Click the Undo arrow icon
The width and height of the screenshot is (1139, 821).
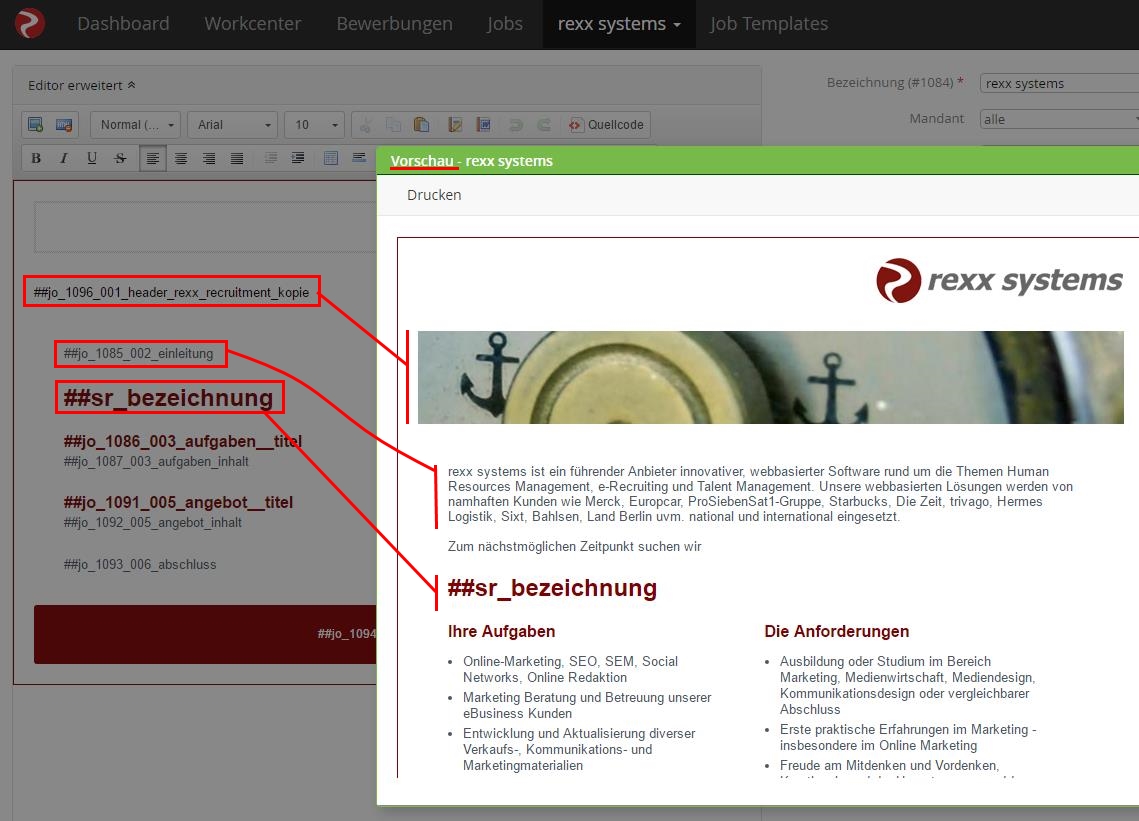(x=516, y=125)
